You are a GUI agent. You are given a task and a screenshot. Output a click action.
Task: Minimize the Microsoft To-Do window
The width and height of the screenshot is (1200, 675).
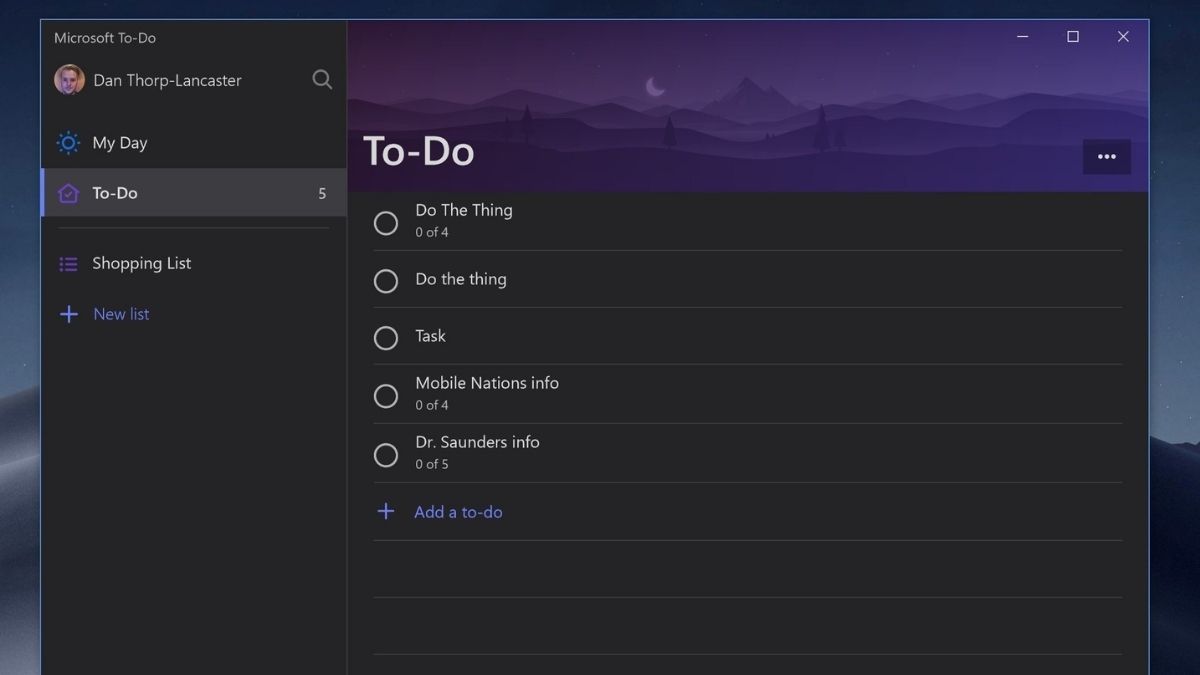[1023, 37]
